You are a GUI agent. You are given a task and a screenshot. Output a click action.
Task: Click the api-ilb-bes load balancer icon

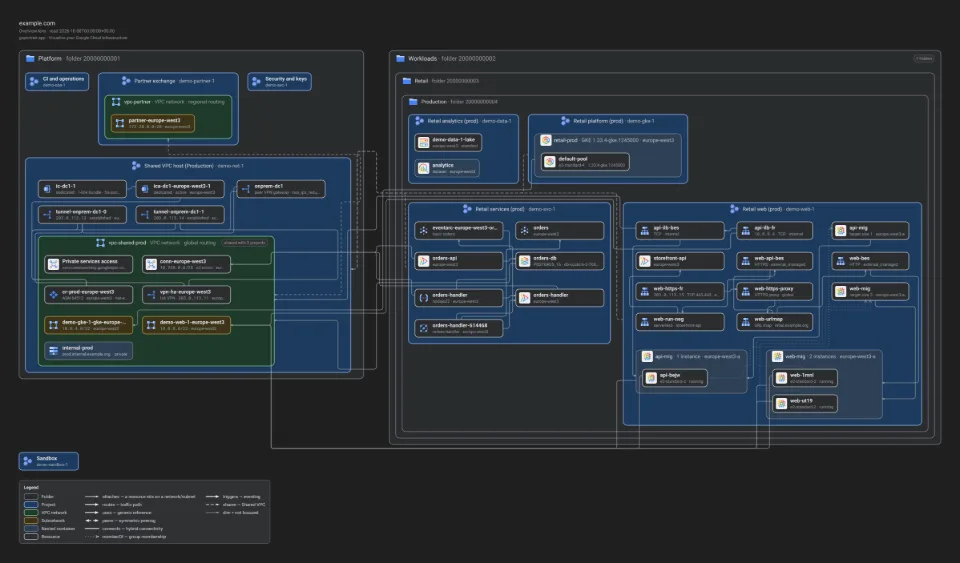click(645, 231)
